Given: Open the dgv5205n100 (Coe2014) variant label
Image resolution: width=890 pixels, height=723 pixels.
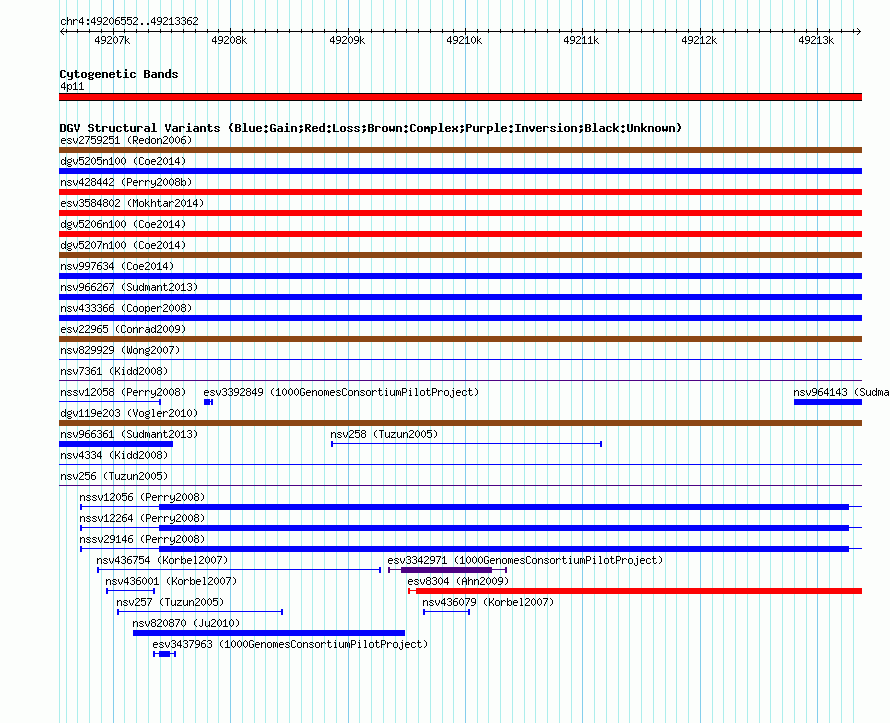Looking at the screenshot, I should tap(123, 161).
